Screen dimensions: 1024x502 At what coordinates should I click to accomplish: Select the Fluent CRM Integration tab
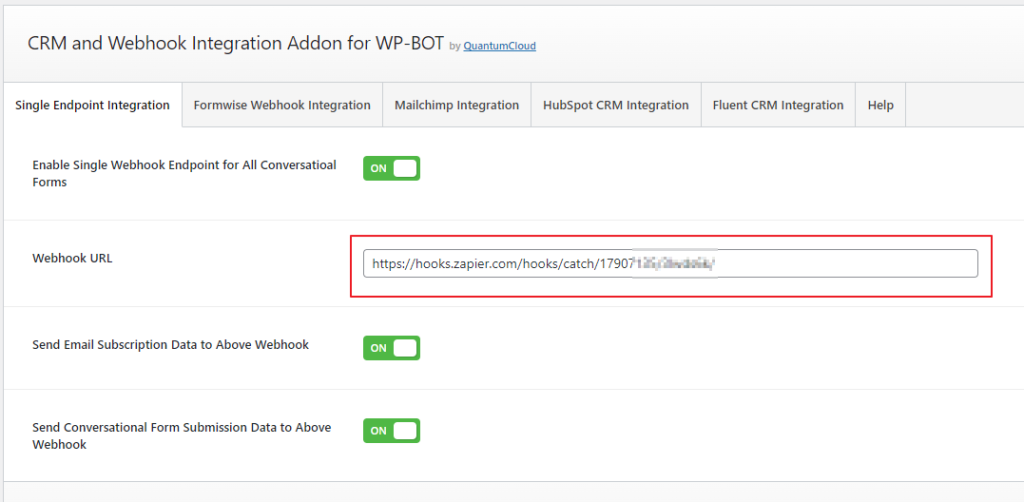[778, 105]
